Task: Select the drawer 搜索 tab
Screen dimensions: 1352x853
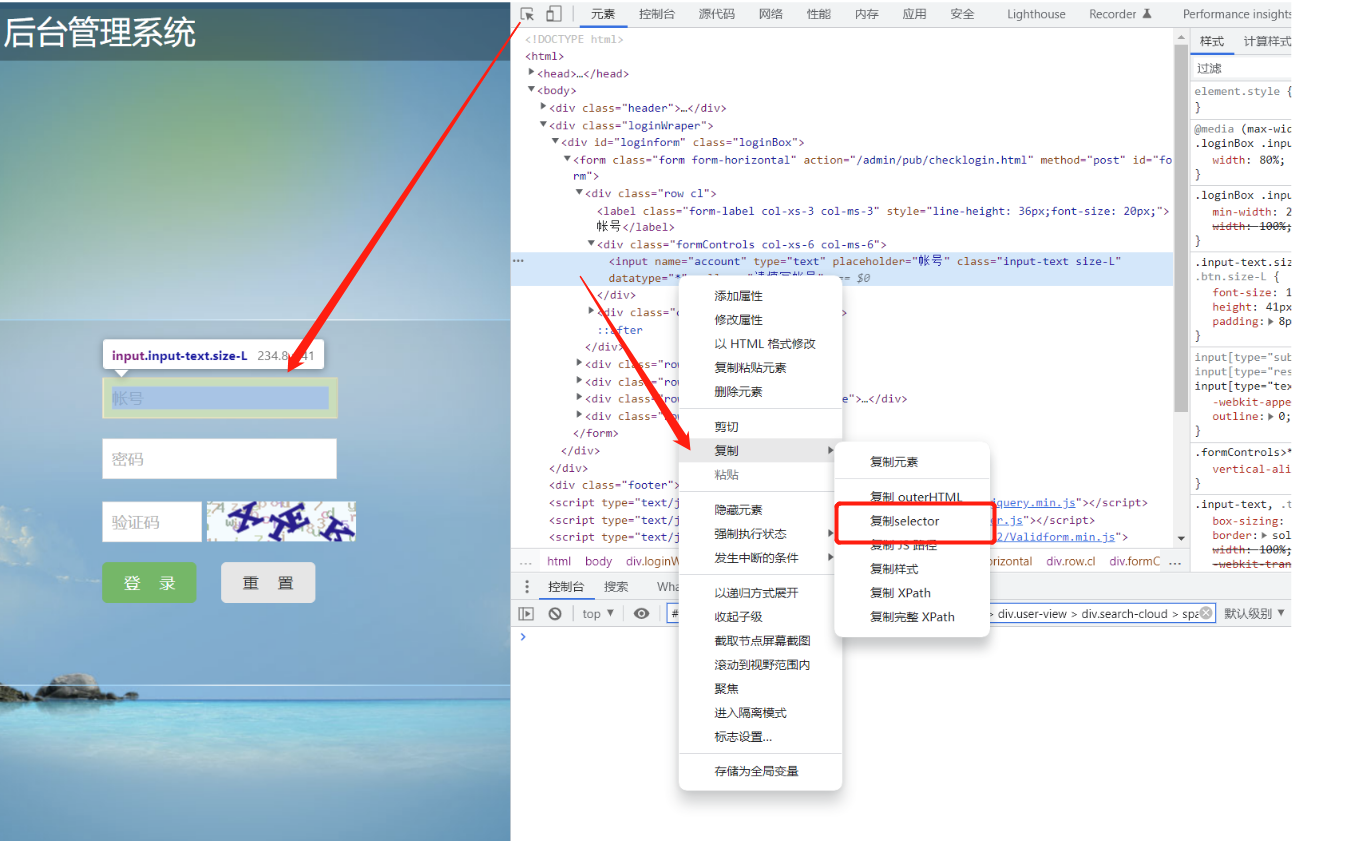Action: click(x=616, y=587)
